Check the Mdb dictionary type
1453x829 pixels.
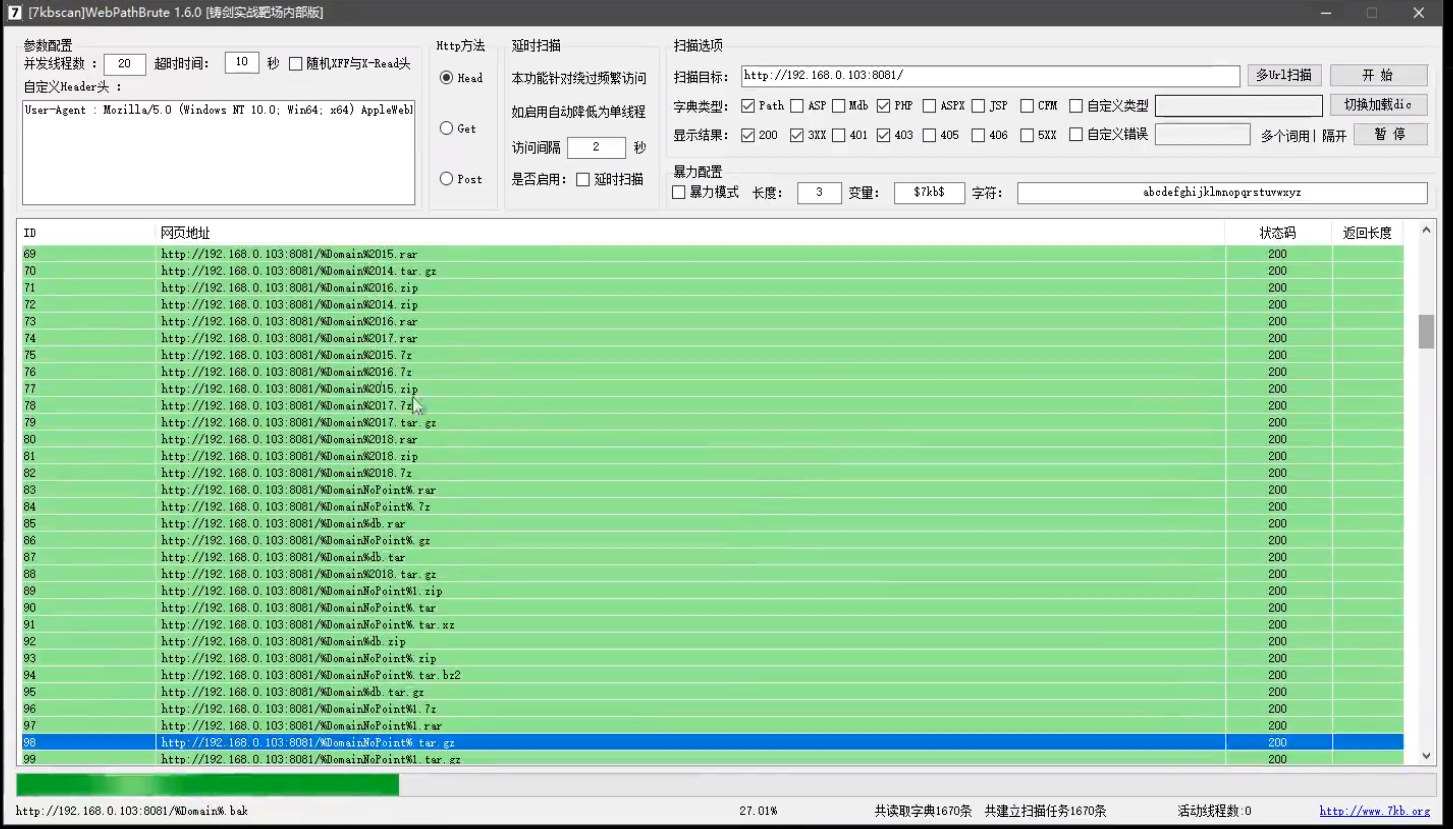838,106
